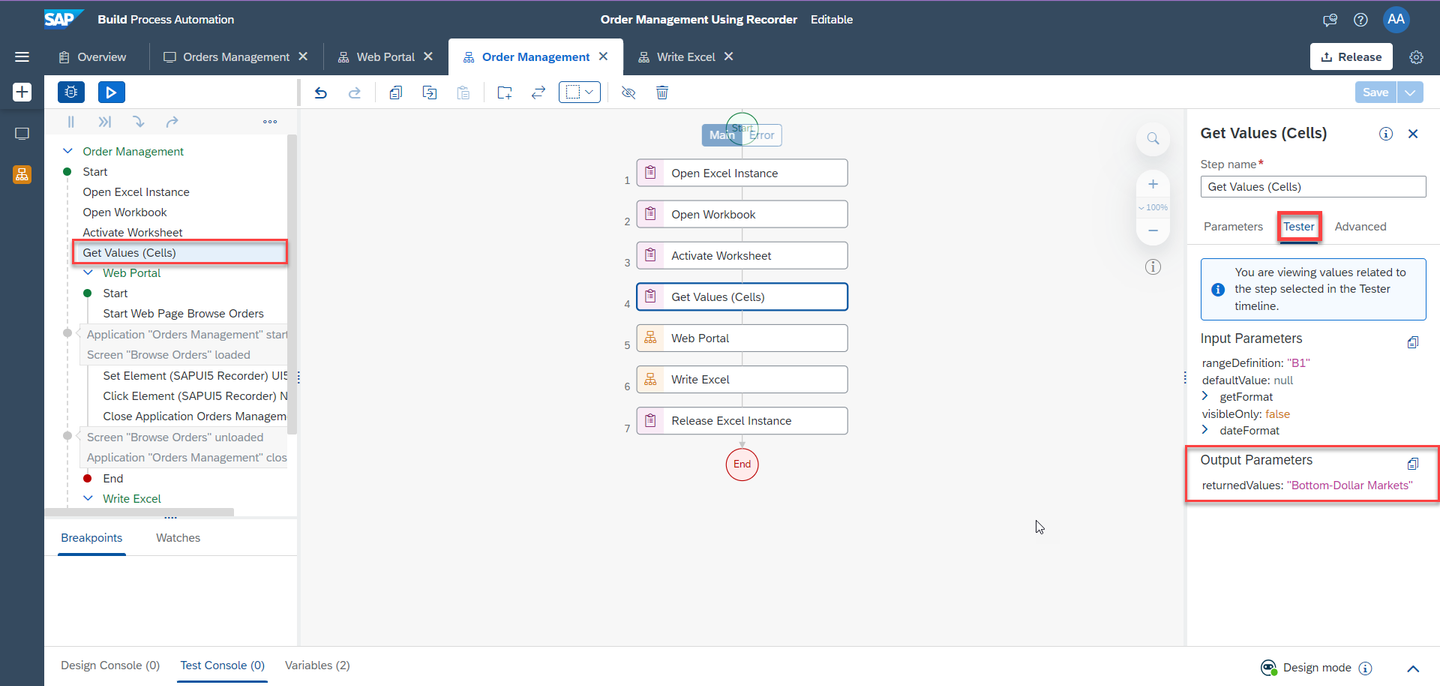Run the automation with the play button
The width and height of the screenshot is (1440, 686).
click(x=111, y=92)
